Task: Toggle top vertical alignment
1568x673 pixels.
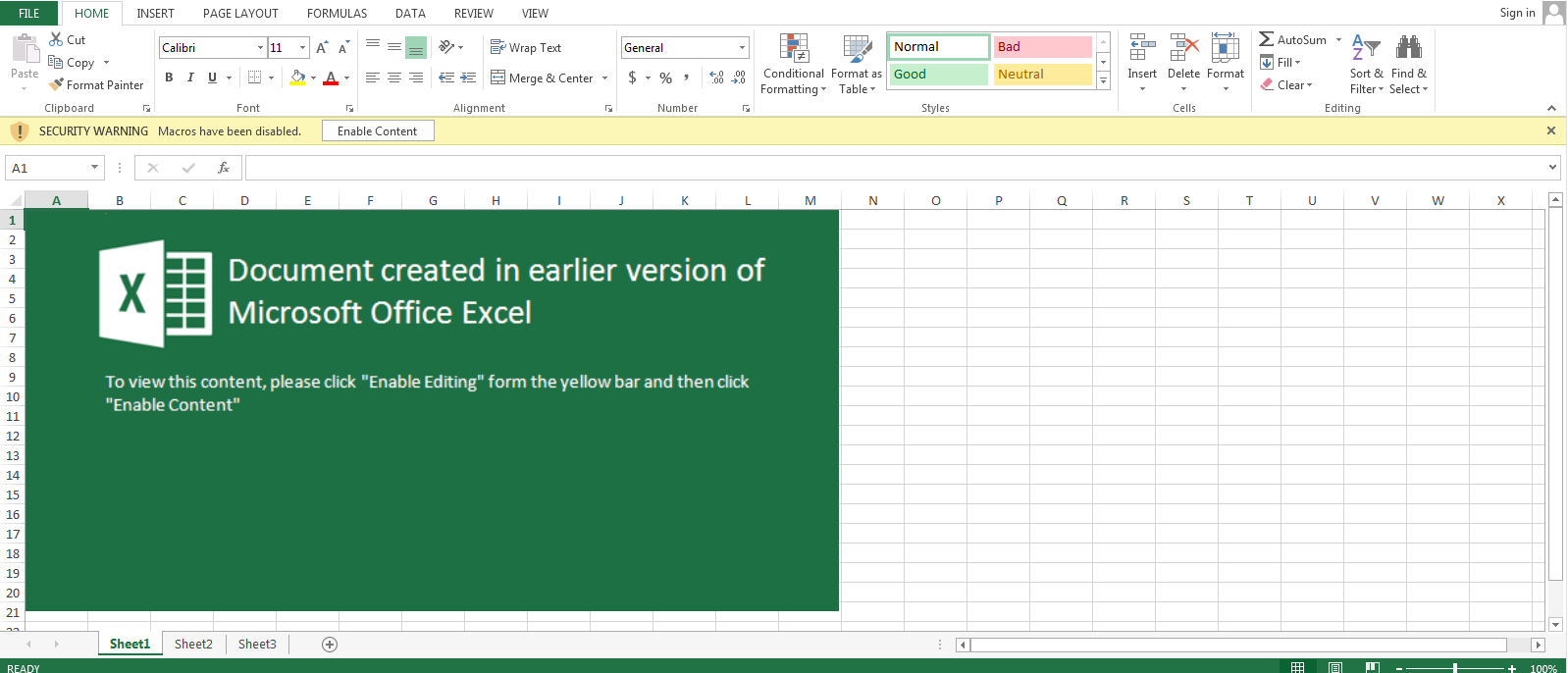Action: (373, 47)
